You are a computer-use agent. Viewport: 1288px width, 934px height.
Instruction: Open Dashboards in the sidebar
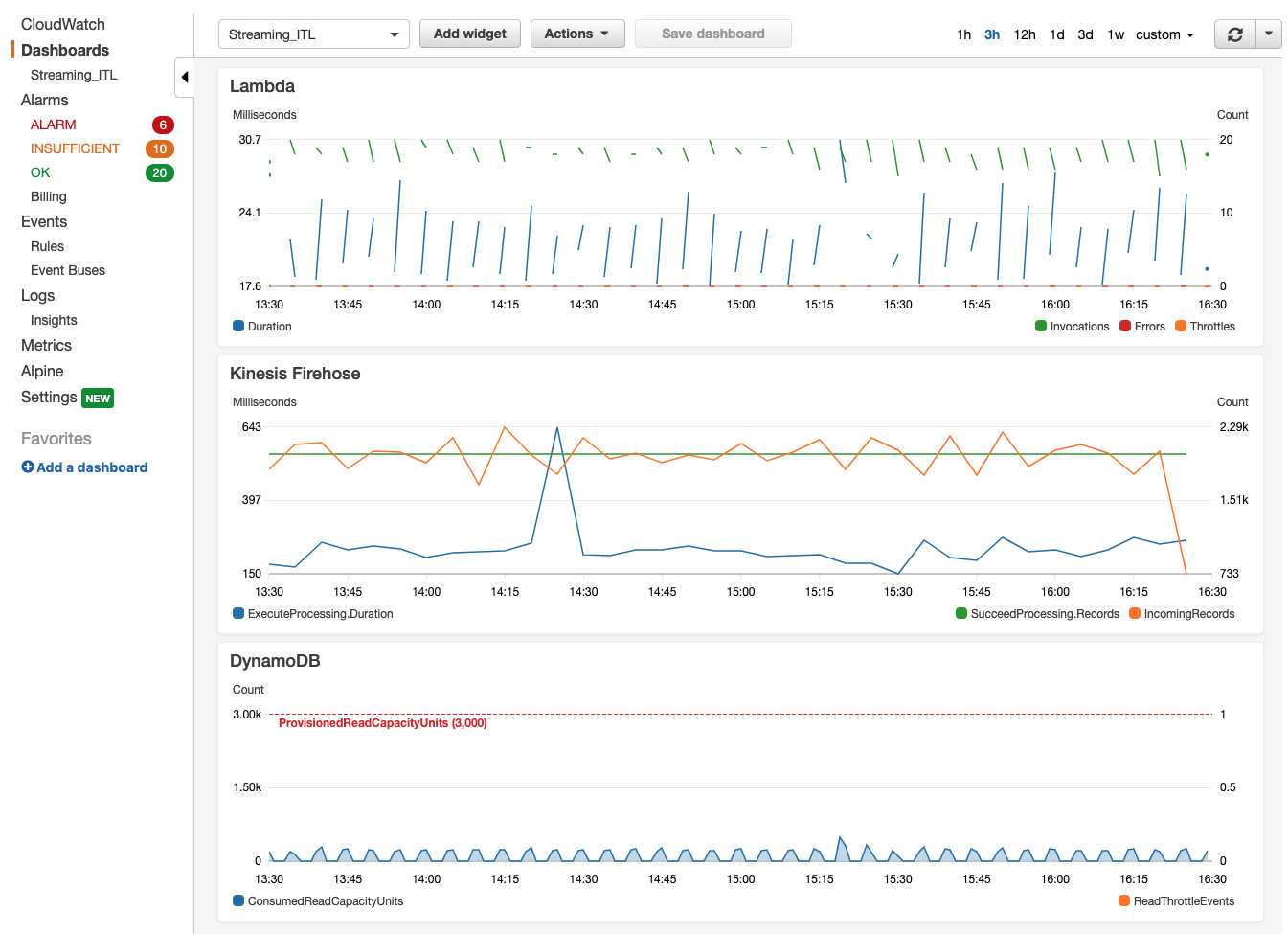tap(65, 50)
